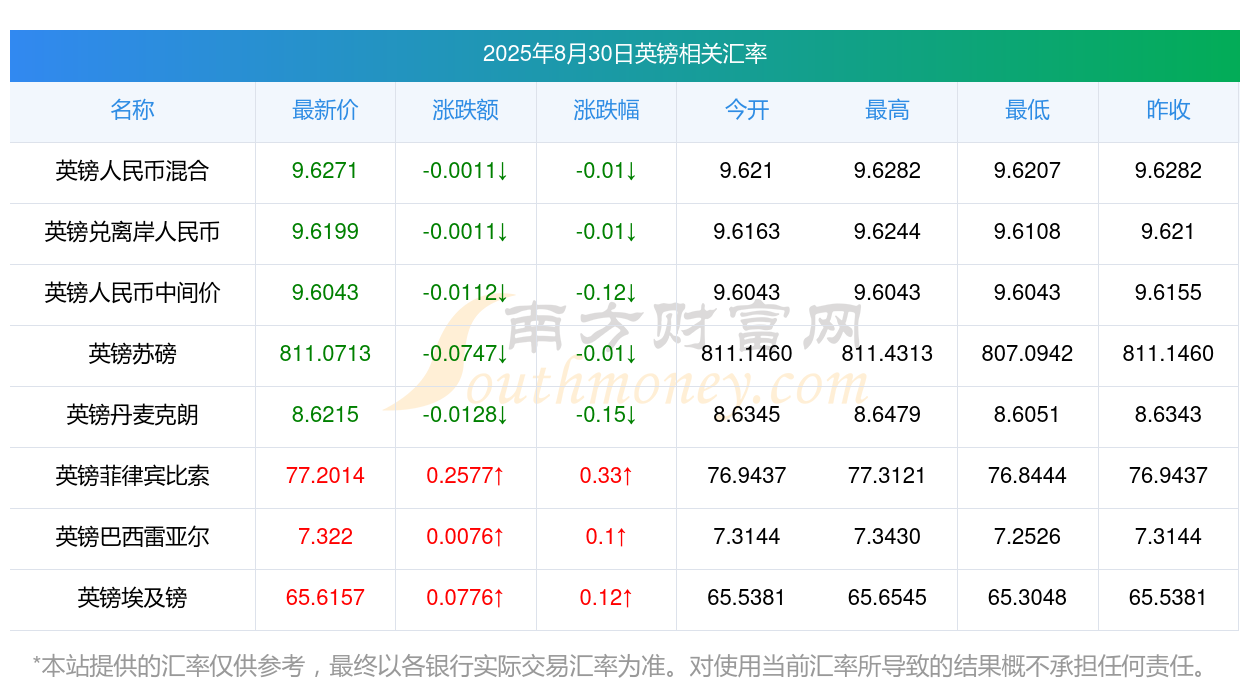Screen dimensions: 1250x698
Task: Click low value 9.6108
Action: click(1028, 232)
